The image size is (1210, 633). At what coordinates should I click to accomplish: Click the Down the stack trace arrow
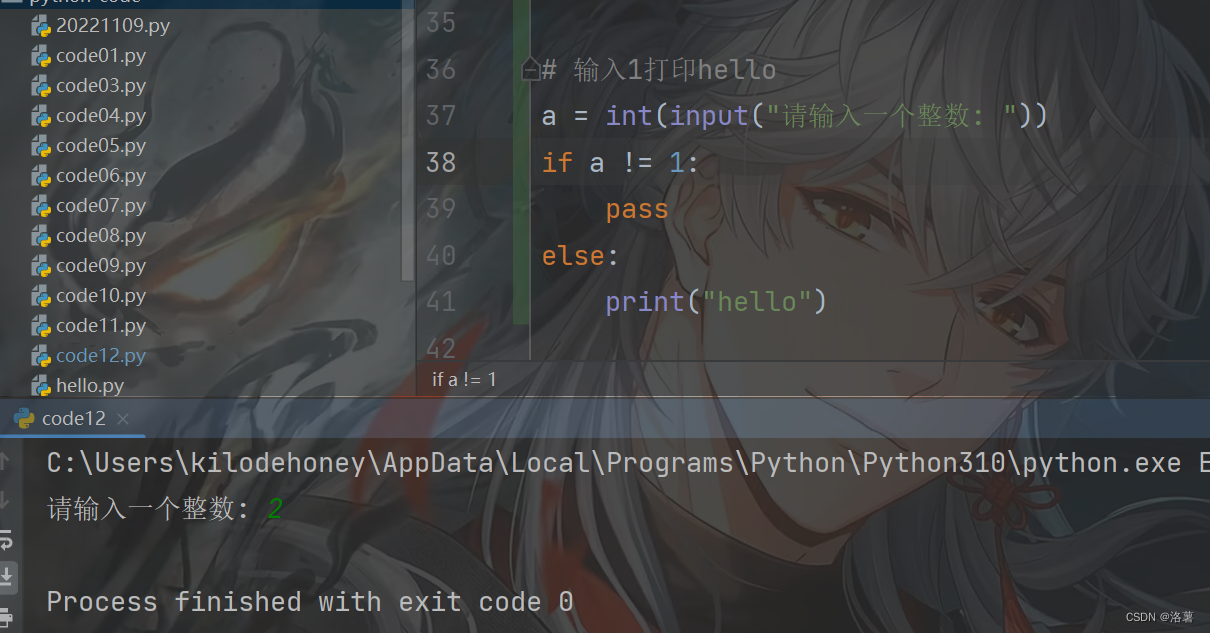pos(5,500)
